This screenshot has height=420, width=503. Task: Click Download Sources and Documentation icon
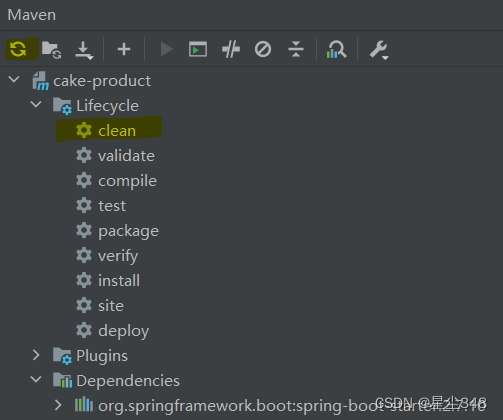click(84, 51)
